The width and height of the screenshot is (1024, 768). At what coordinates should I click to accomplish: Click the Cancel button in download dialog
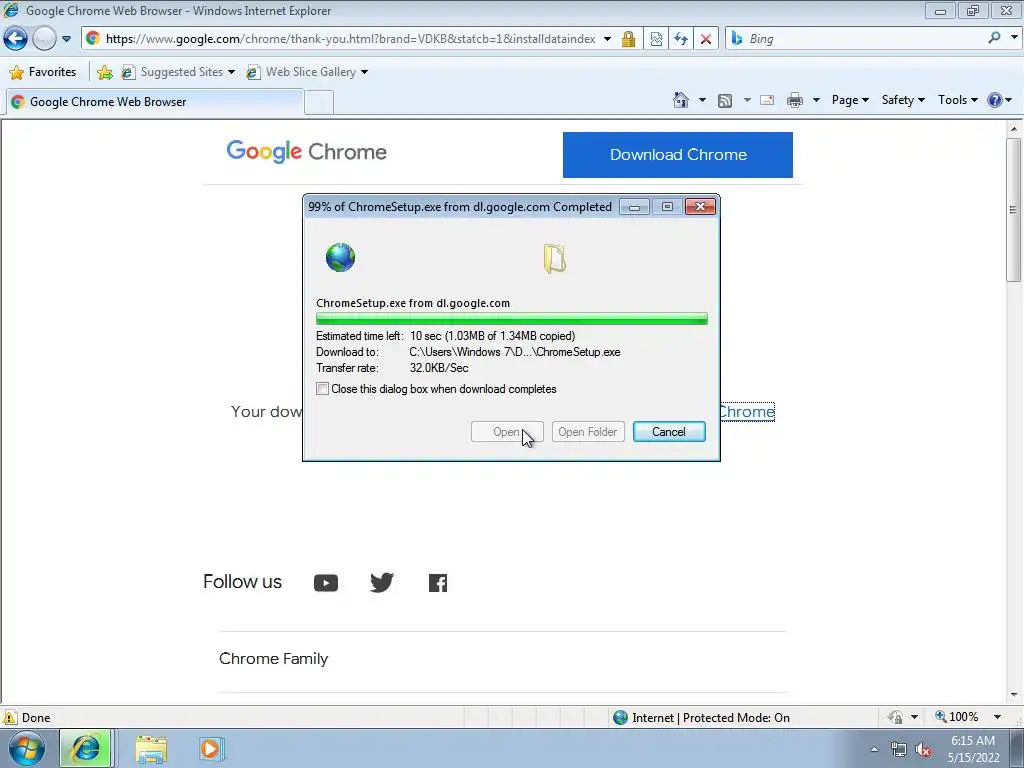pyautogui.click(x=669, y=432)
